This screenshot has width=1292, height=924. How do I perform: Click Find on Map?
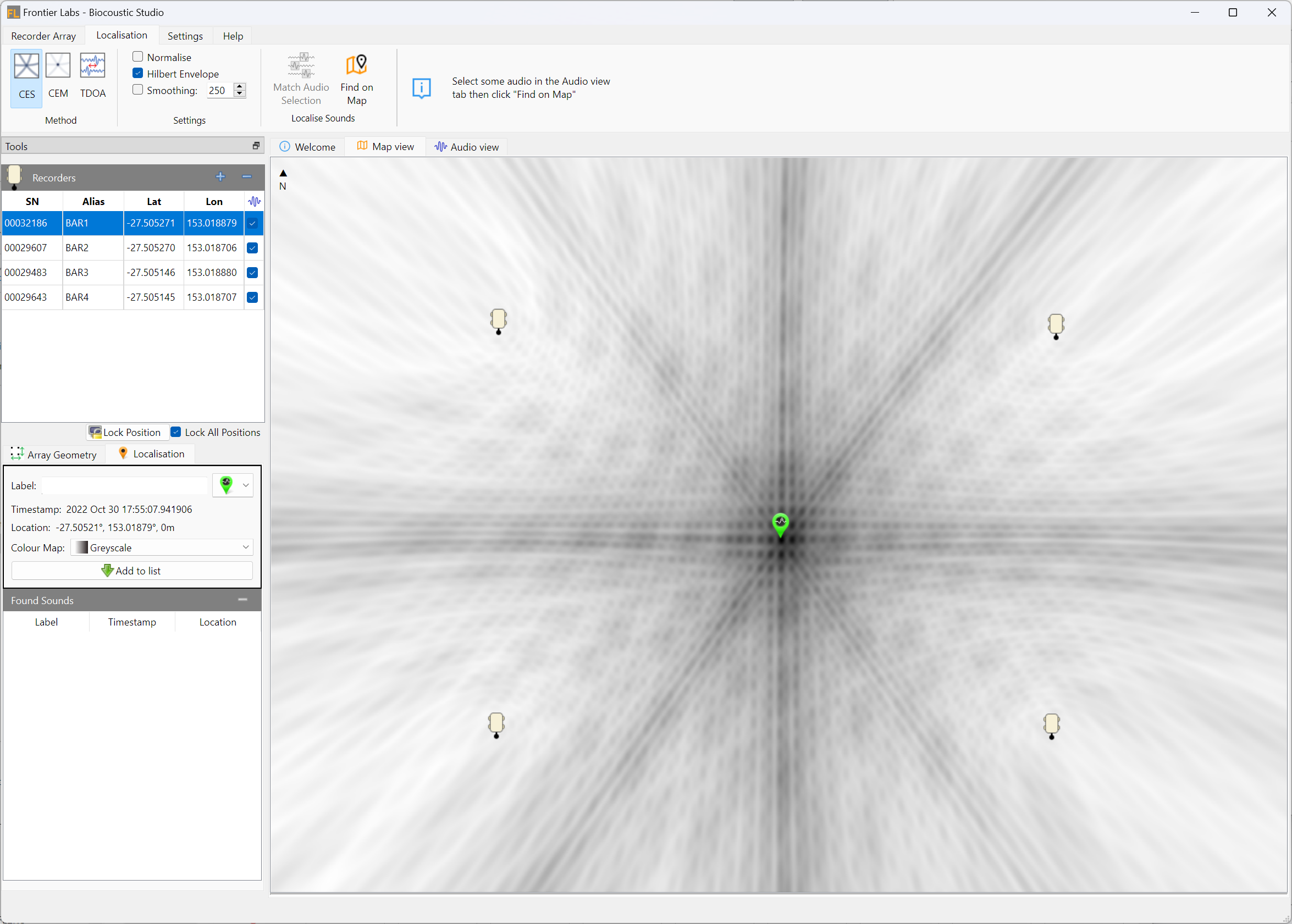click(357, 80)
